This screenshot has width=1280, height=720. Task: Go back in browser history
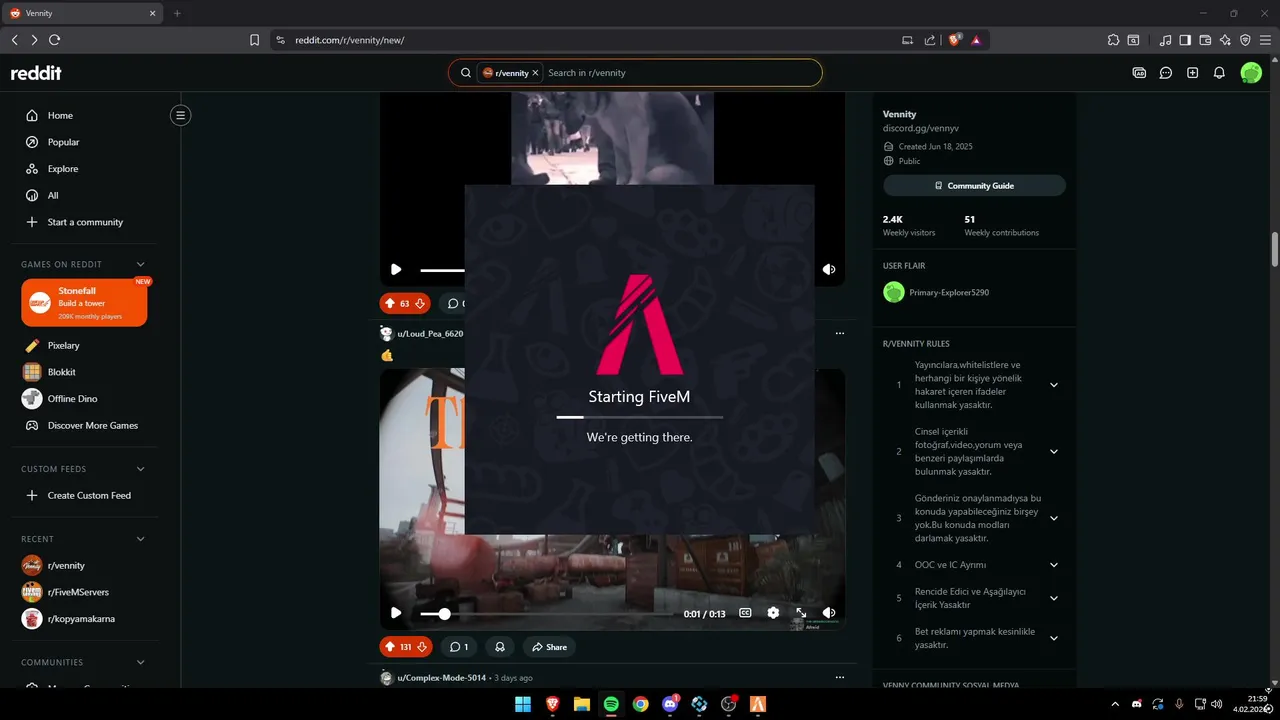tap(14, 40)
